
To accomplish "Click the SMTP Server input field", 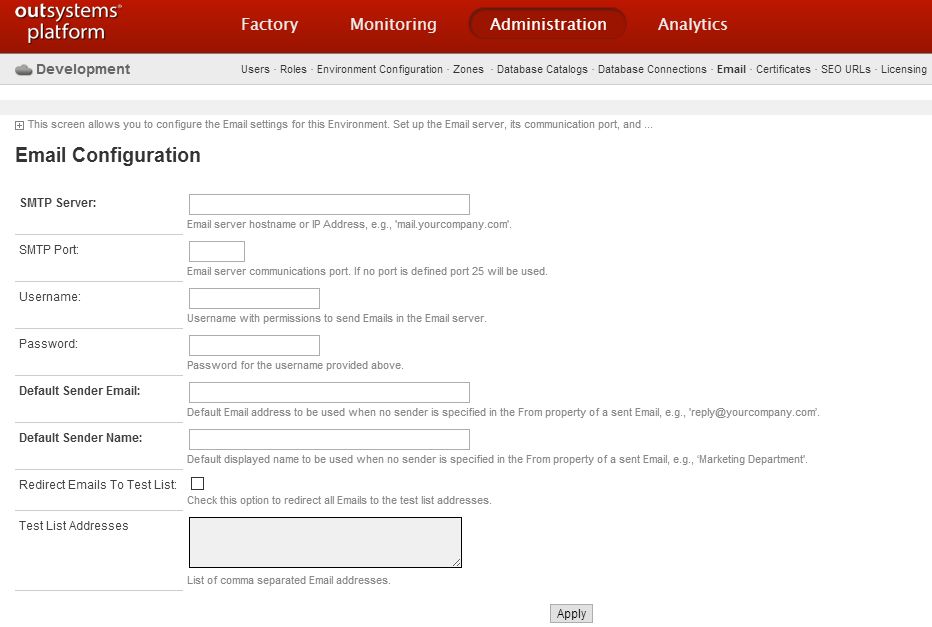I will click(329, 204).
